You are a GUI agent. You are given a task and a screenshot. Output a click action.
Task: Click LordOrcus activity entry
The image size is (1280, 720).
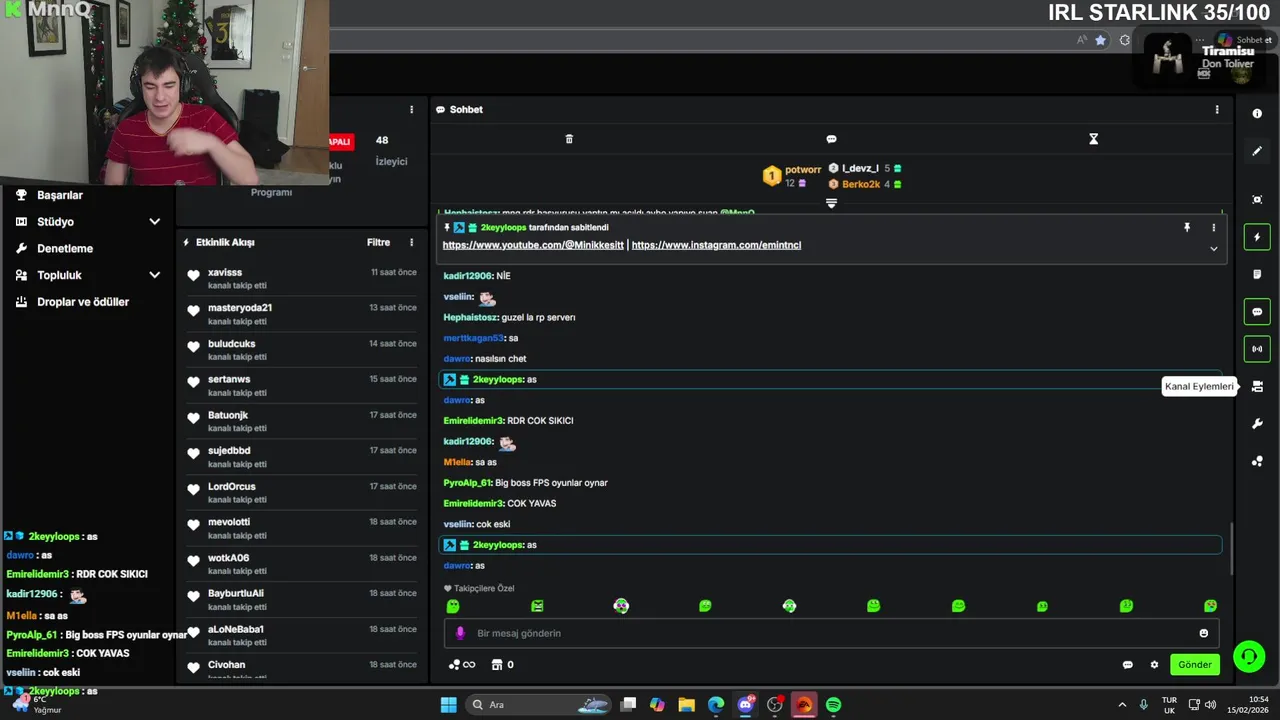[302, 493]
